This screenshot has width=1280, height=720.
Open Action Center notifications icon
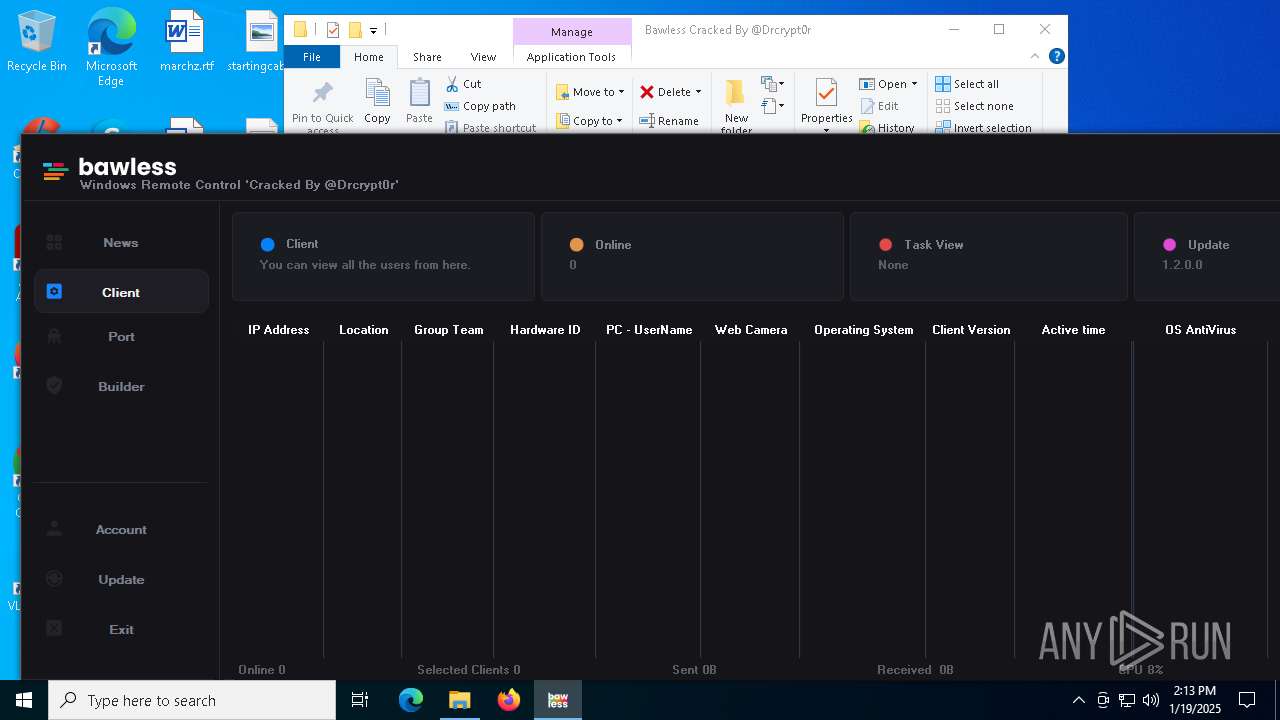[x=1247, y=700]
